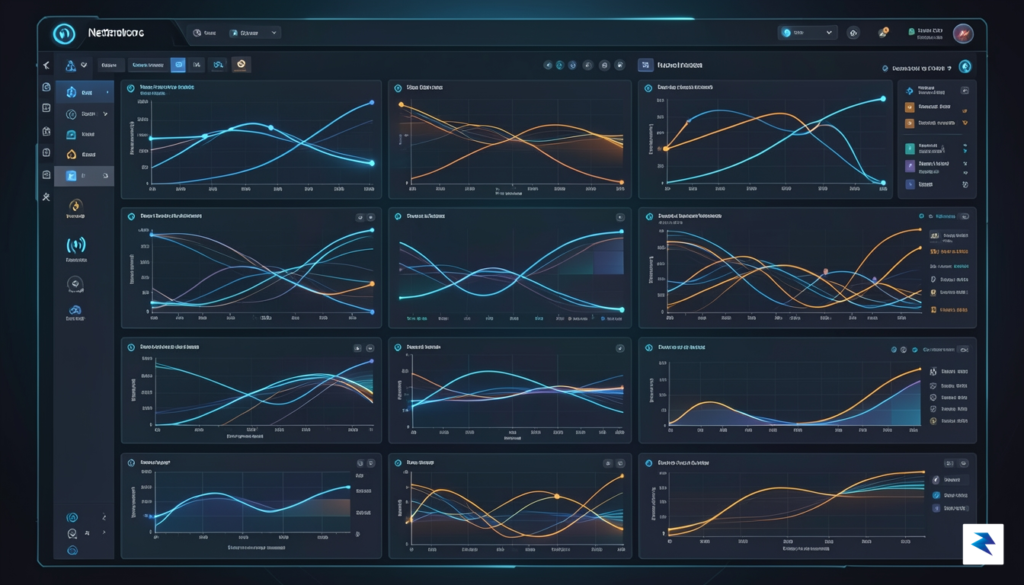Select the sidebar item with the orange house icon
The image size is (1024, 585).
[84, 155]
